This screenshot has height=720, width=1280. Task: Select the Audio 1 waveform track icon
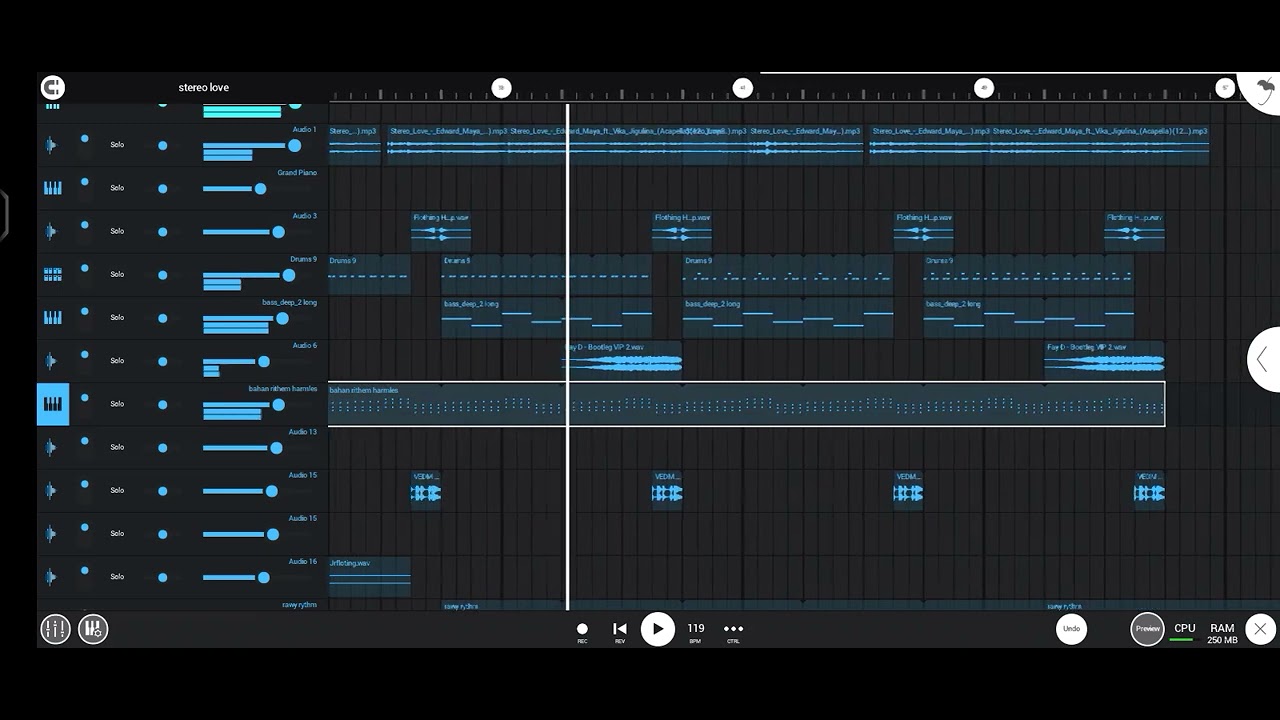coord(52,146)
